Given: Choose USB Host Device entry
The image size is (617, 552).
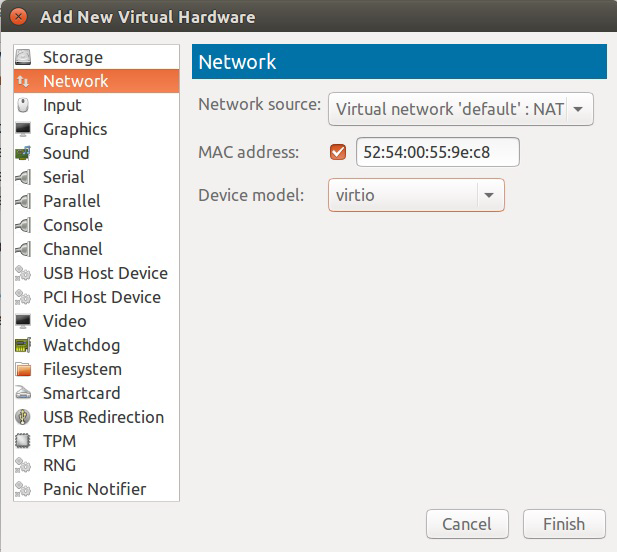Looking at the screenshot, I should pos(105,273).
